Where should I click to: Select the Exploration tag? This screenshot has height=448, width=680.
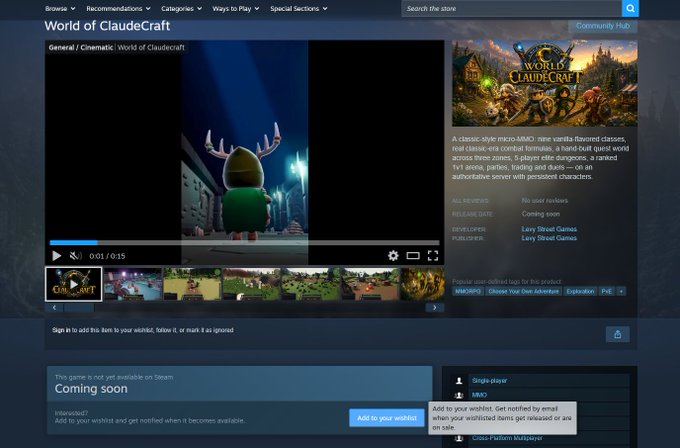pyautogui.click(x=580, y=291)
